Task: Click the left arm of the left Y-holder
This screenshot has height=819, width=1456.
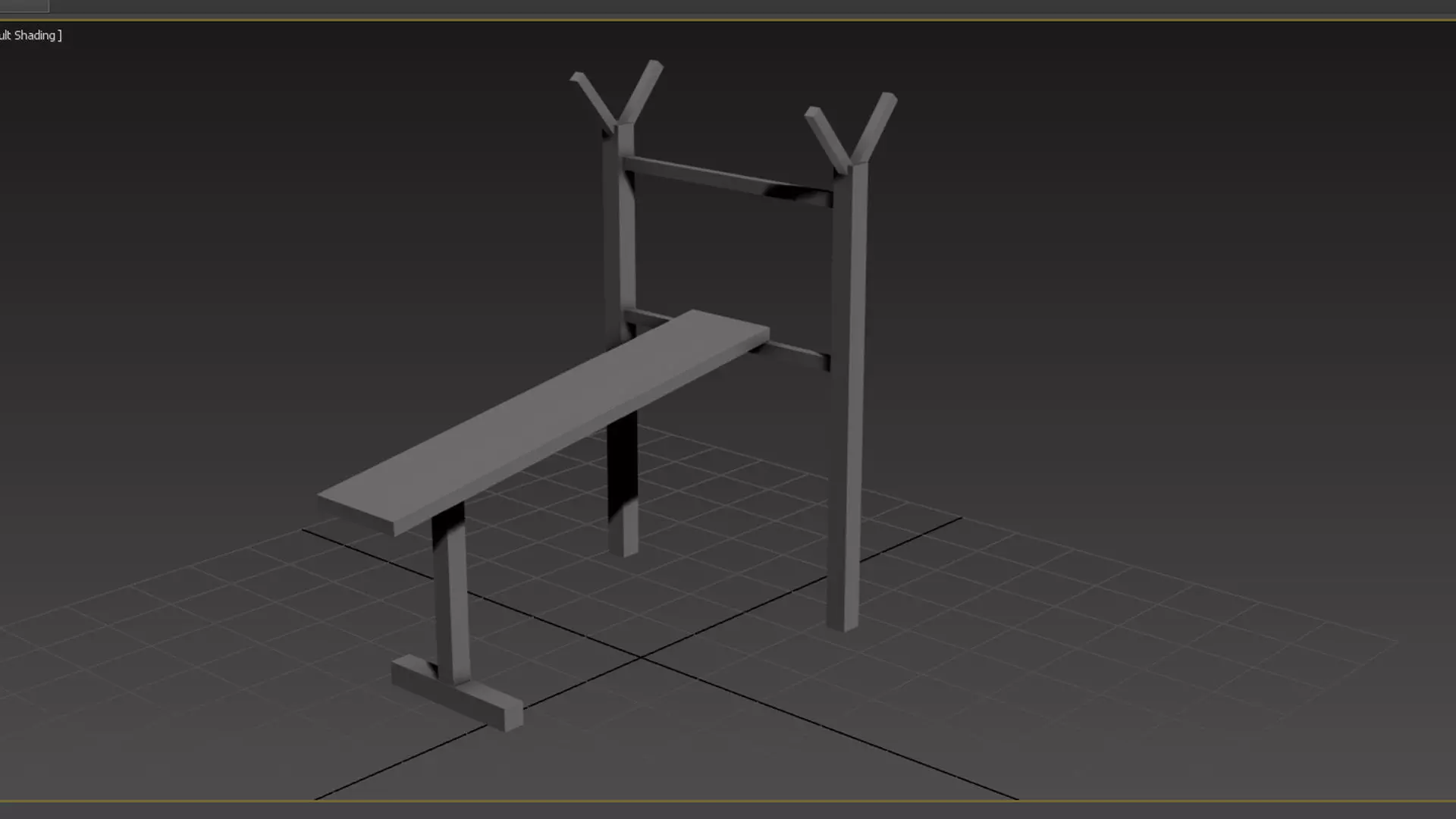Action: (x=593, y=97)
